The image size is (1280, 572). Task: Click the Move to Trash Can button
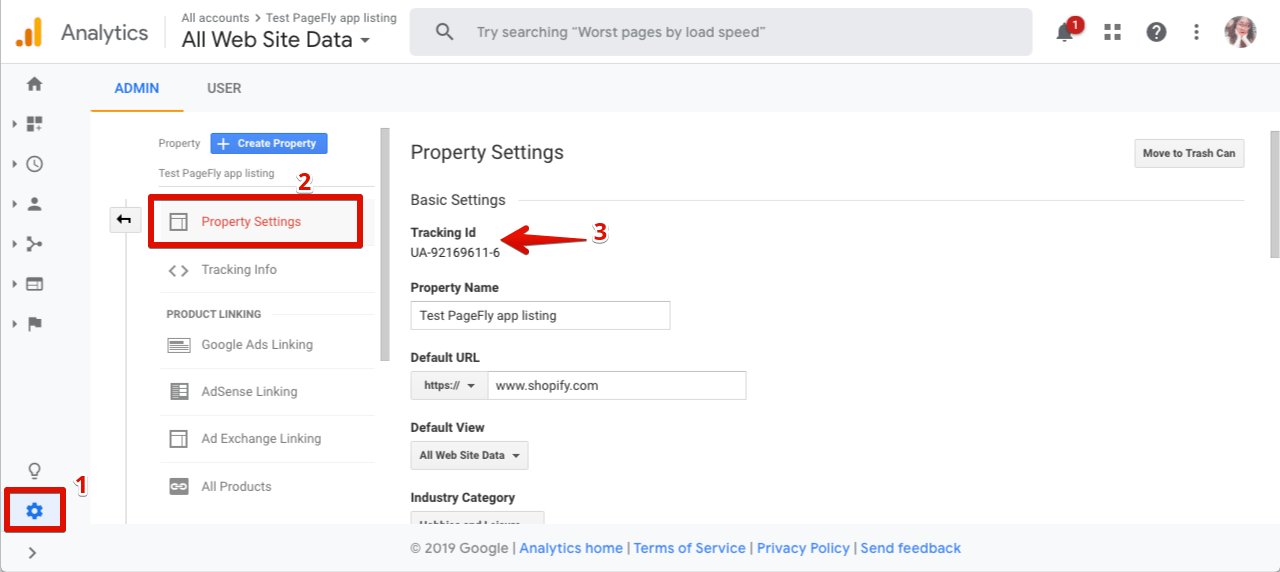(x=1189, y=153)
